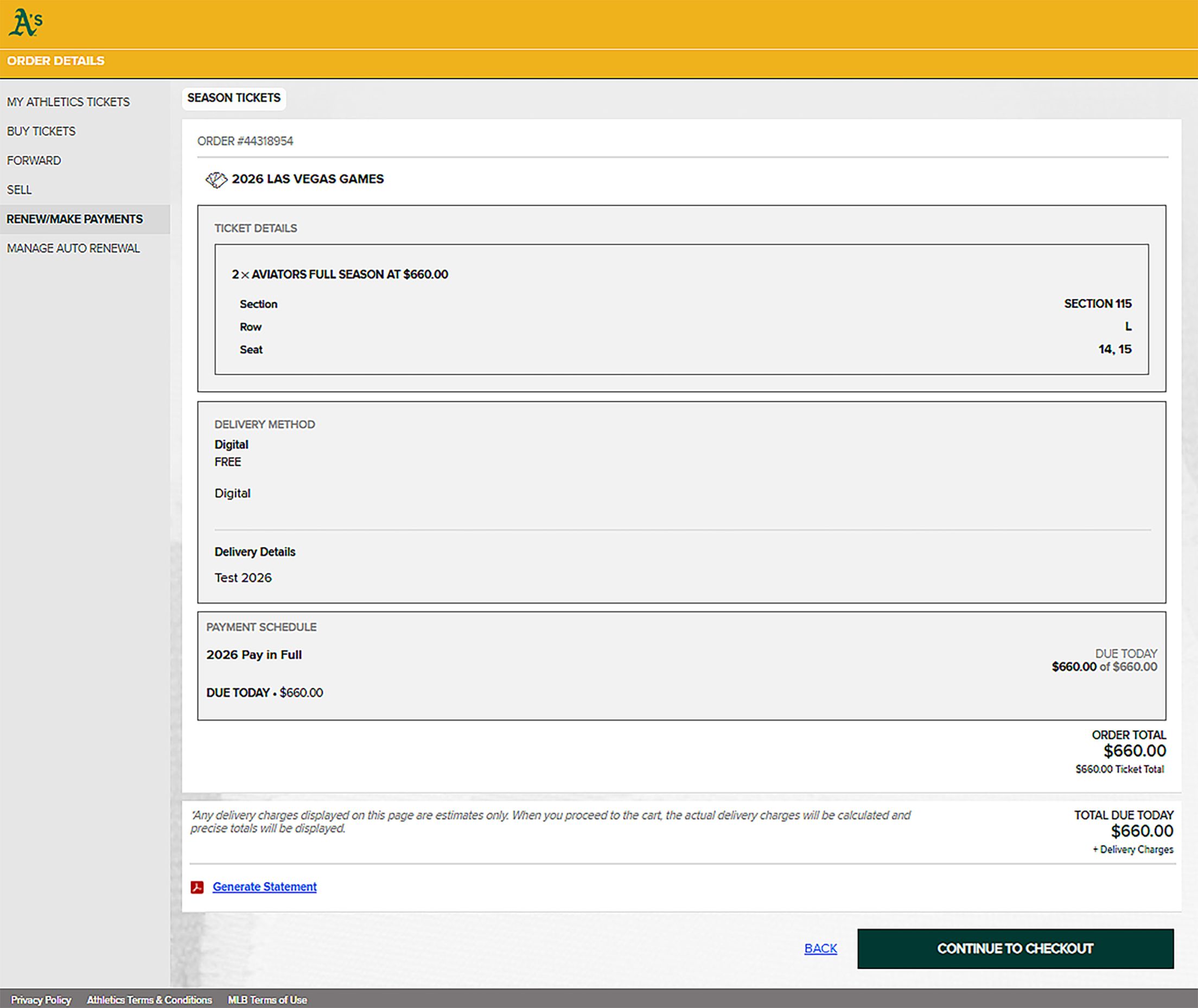Click the Order Details header title
The height and width of the screenshot is (1008, 1198).
pyautogui.click(x=55, y=61)
